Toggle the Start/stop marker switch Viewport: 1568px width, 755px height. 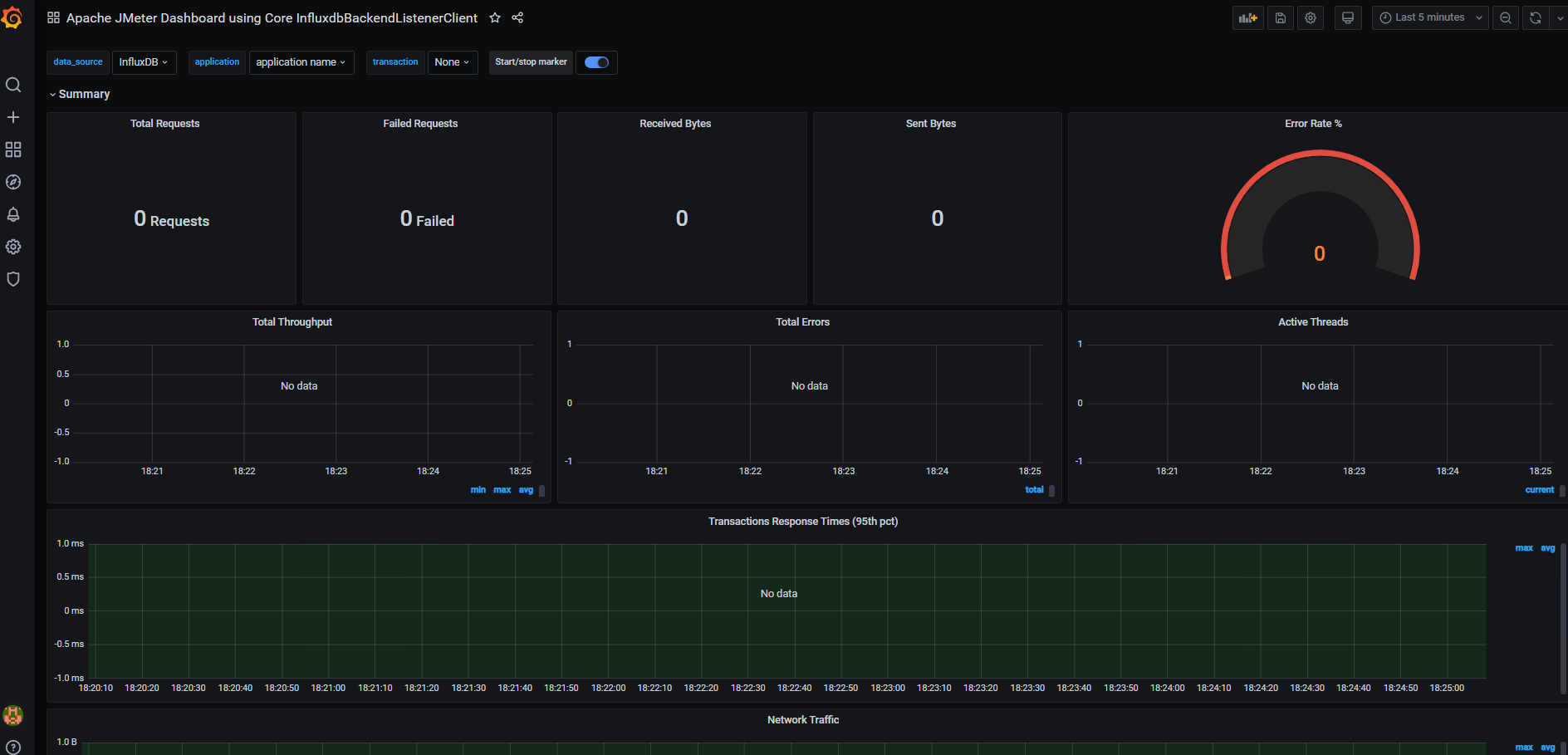[596, 62]
